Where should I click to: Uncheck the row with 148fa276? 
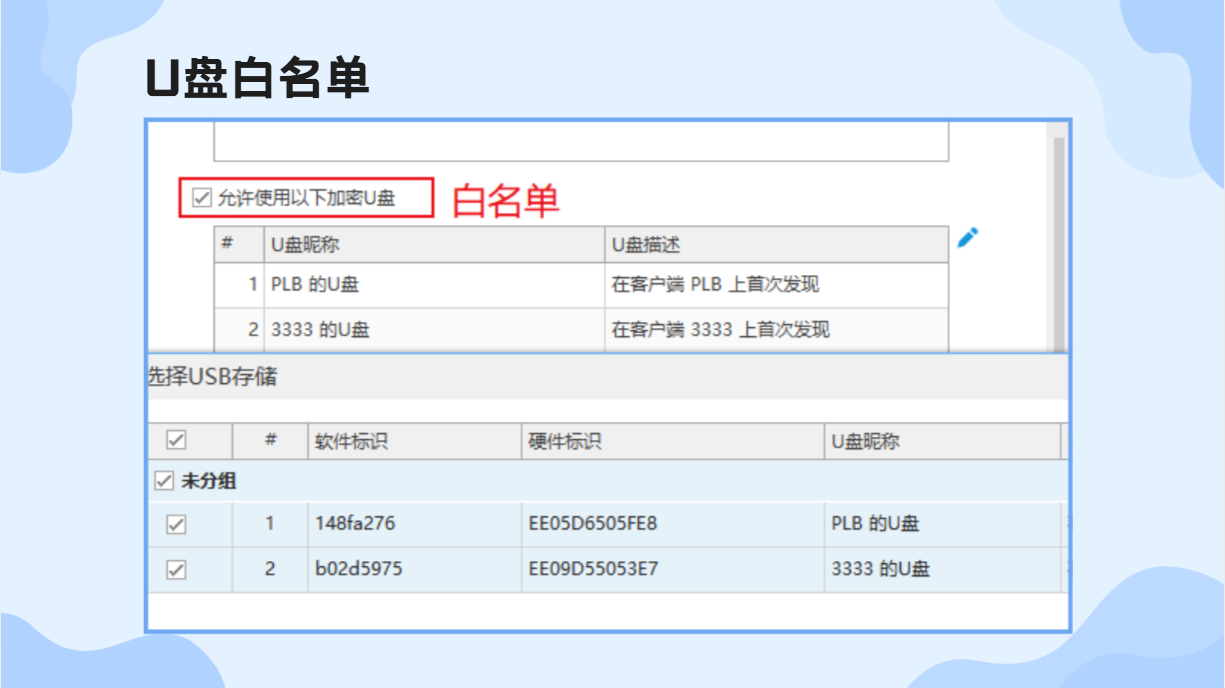point(176,524)
